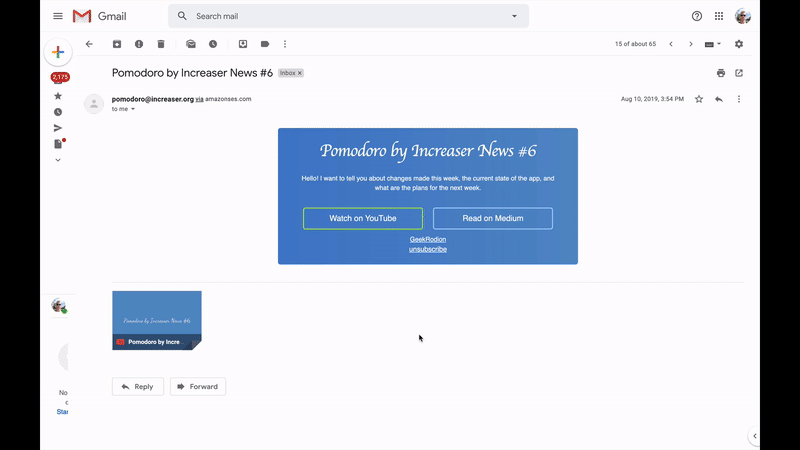The height and width of the screenshot is (450, 800).
Task: Open the Starred folder
Action: click(58, 96)
